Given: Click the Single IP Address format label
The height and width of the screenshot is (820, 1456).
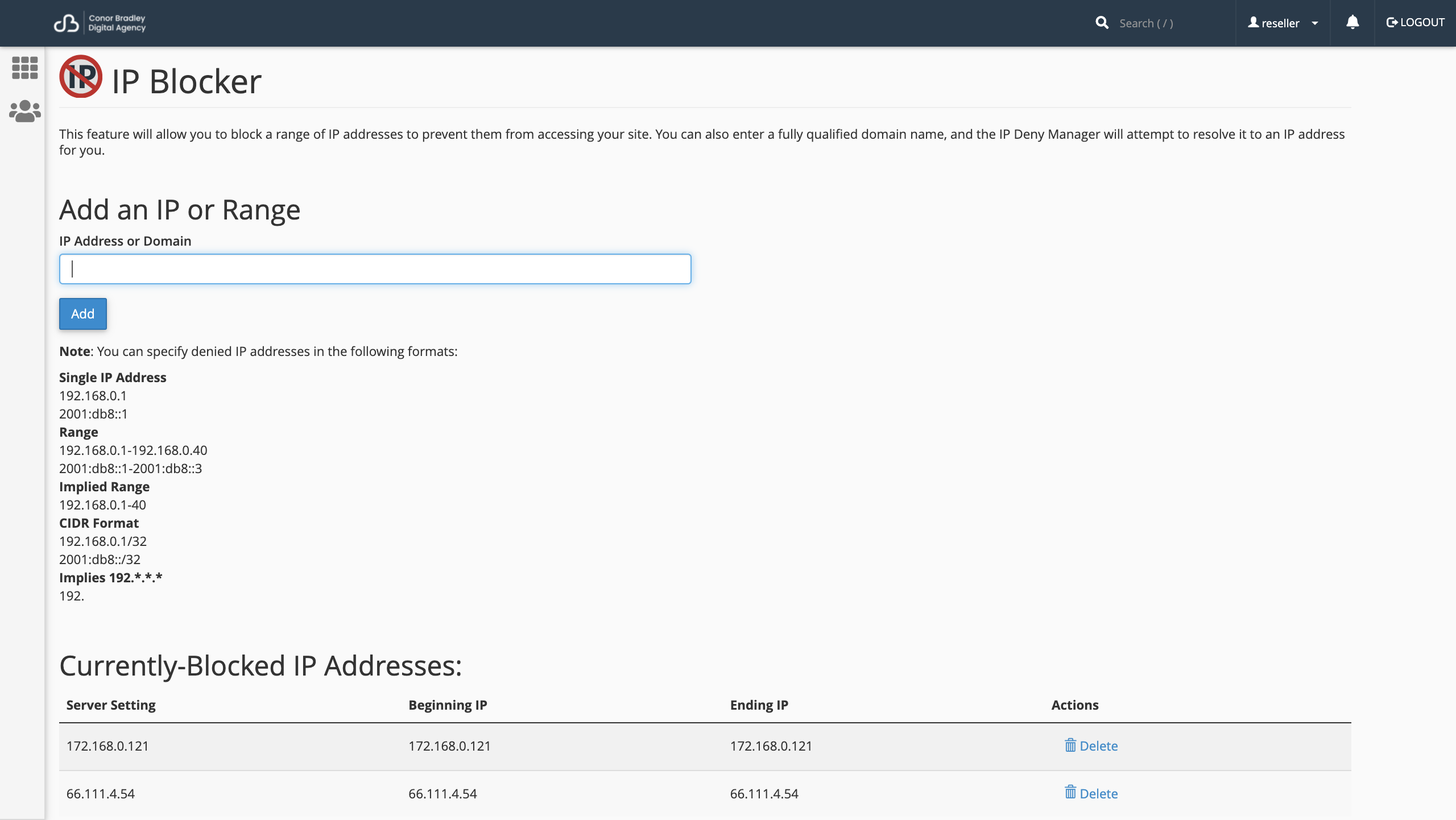Looking at the screenshot, I should (113, 377).
